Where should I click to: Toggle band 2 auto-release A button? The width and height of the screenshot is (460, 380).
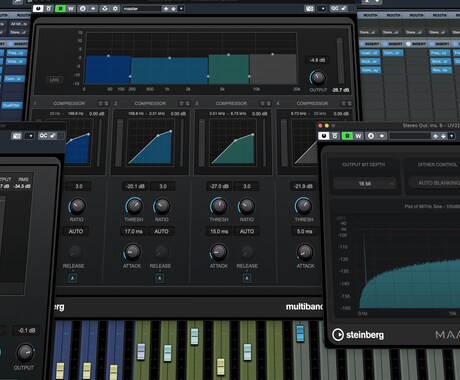(160, 278)
